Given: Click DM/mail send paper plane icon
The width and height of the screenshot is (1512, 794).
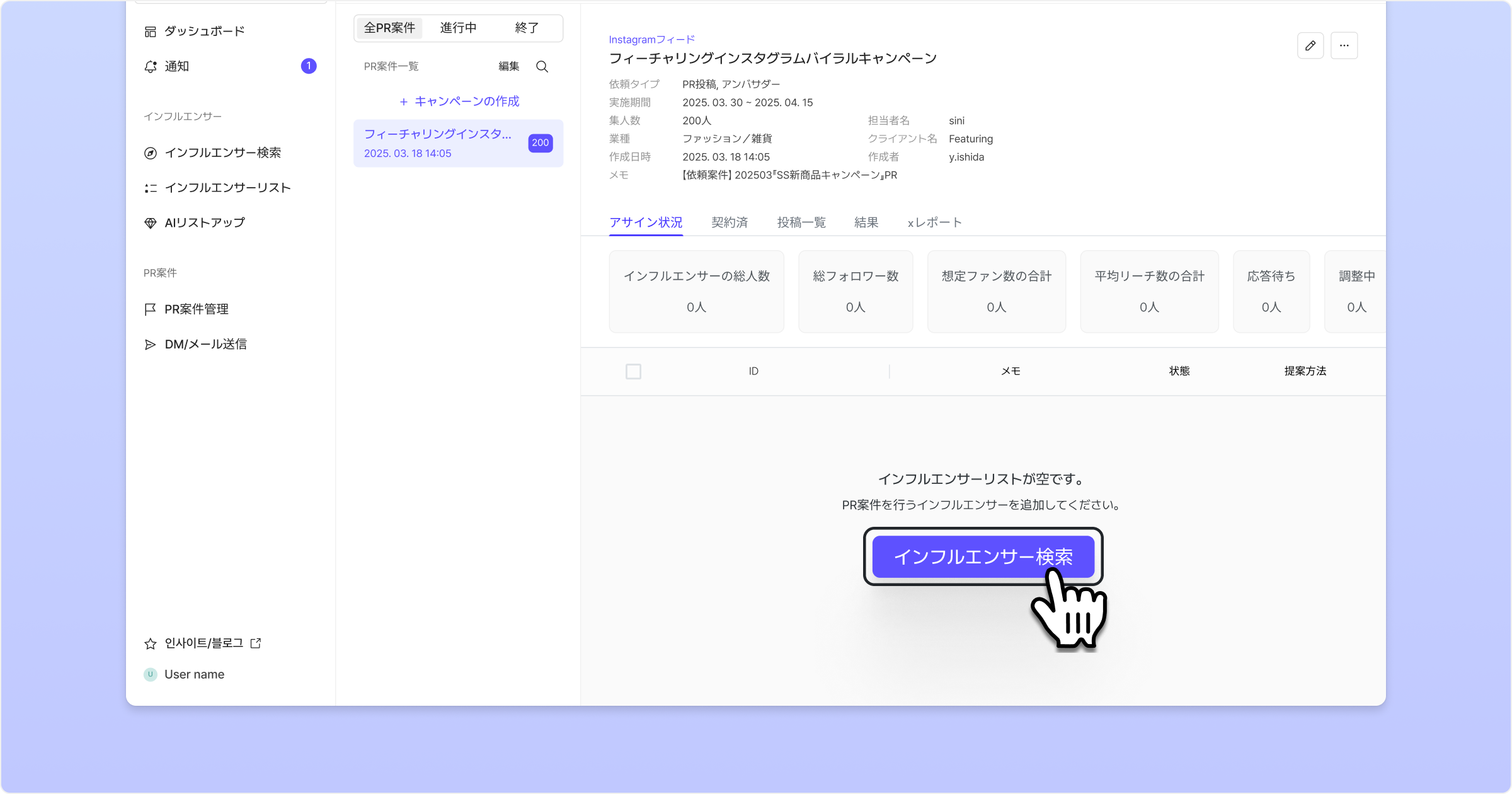Looking at the screenshot, I should (150, 345).
